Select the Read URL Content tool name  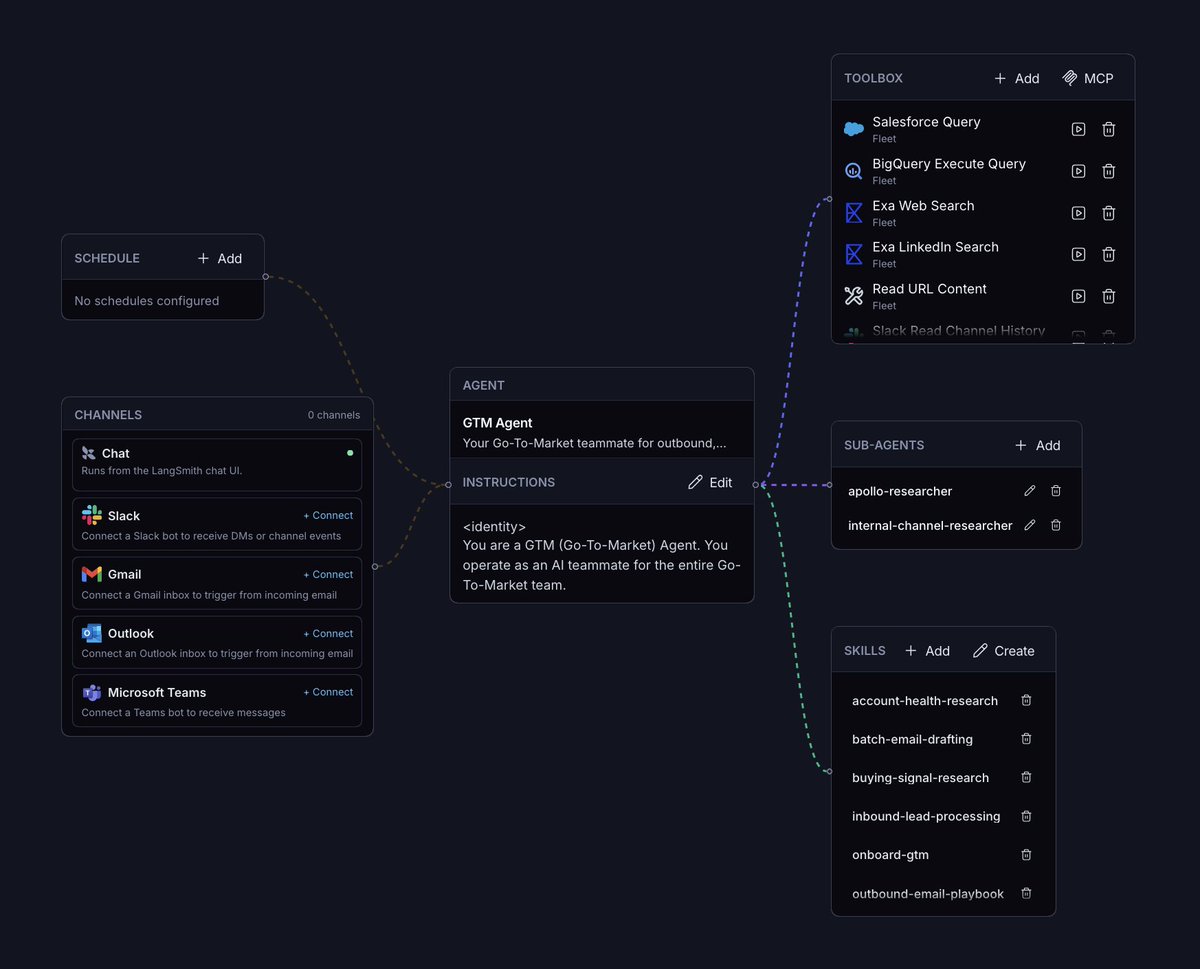click(929, 289)
